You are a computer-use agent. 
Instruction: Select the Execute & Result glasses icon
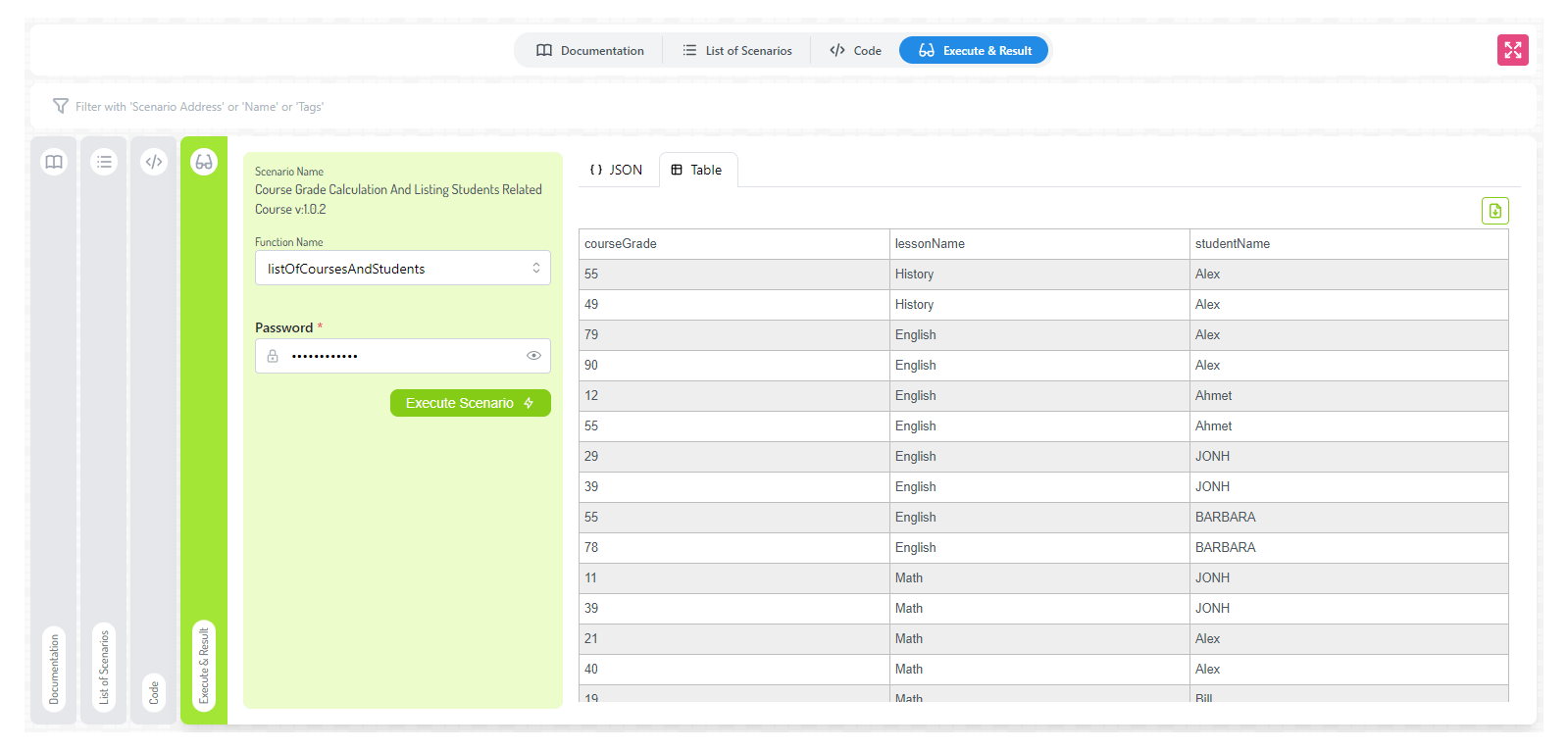204,162
